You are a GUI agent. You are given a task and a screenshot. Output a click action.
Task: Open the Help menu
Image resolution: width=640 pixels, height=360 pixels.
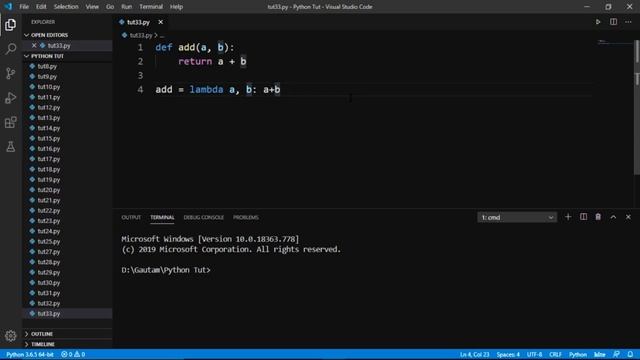(x=176, y=7)
